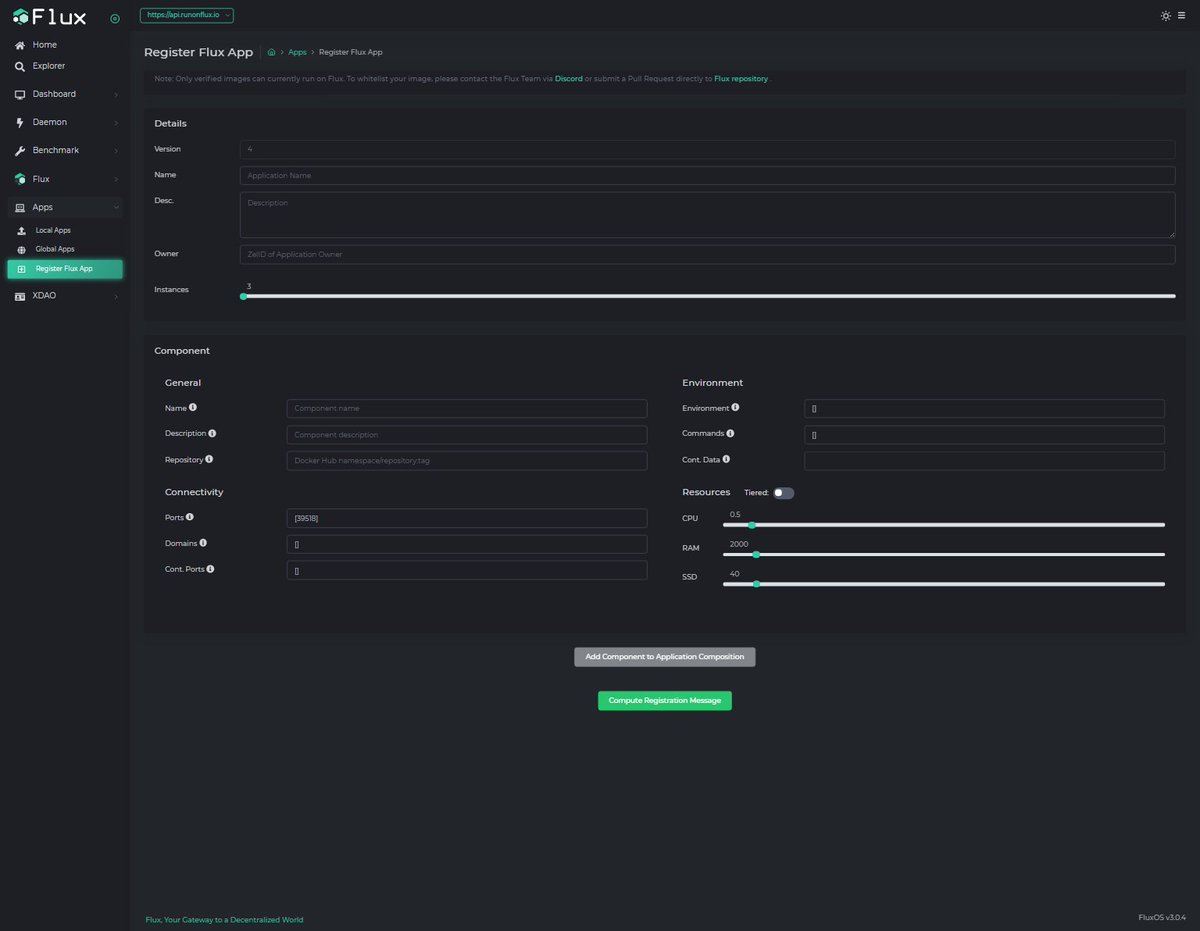Click the Cont. Data input field
Screen dimensions: 1200x931
(x=984, y=461)
